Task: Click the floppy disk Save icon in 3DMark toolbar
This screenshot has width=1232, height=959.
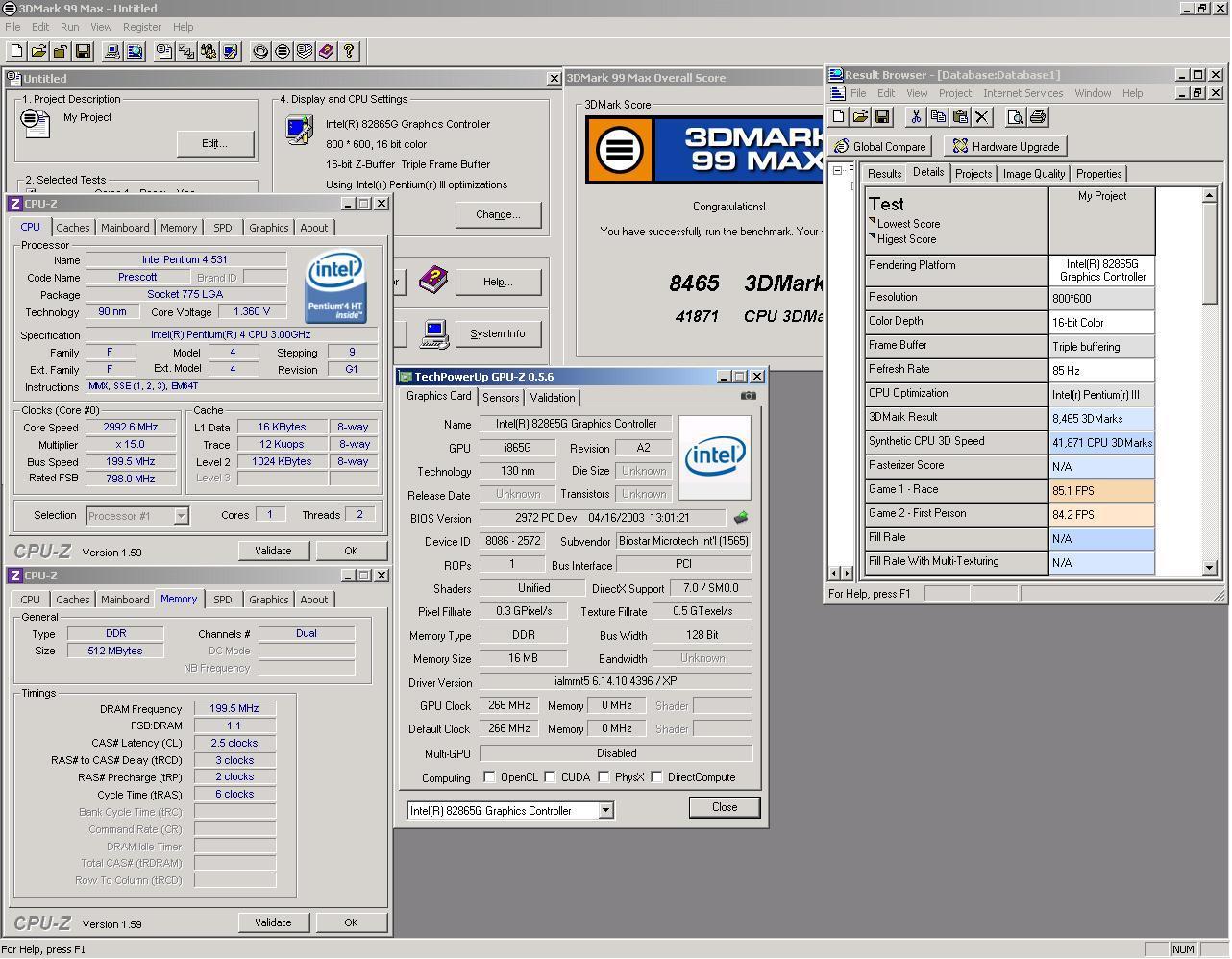Action: pos(83,52)
